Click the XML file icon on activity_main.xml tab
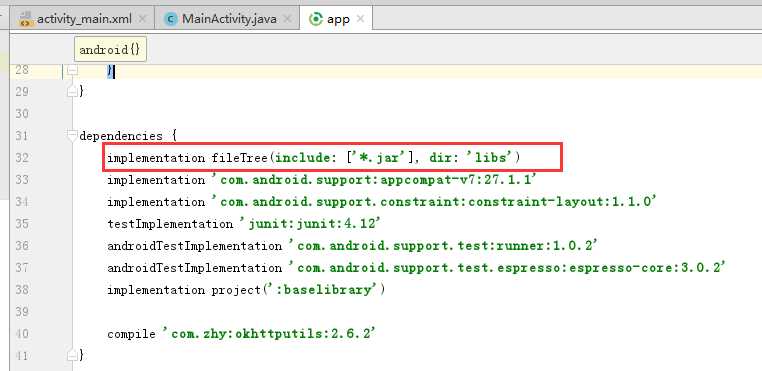Viewport: 762px width, 371px height. coord(26,19)
